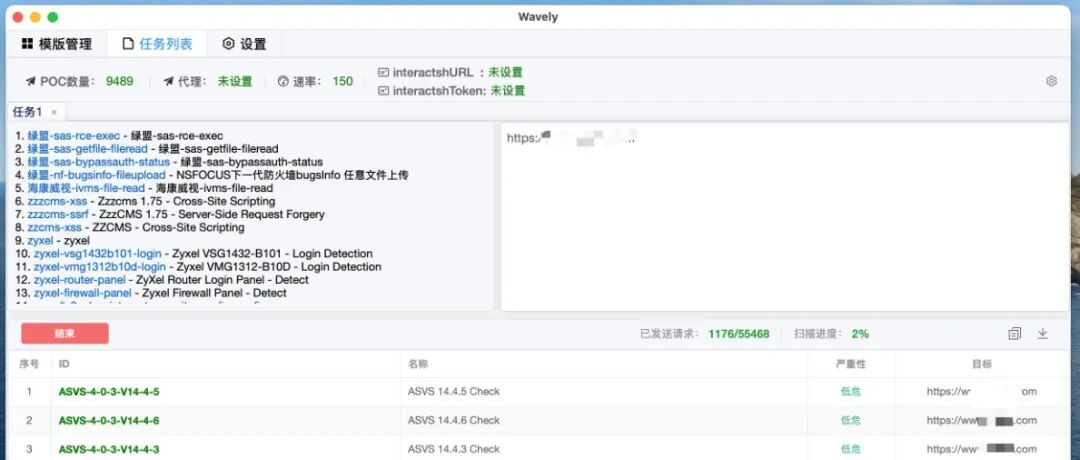Click the copy results icon
Viewport: 1080px width, 460px height.
1015,334
